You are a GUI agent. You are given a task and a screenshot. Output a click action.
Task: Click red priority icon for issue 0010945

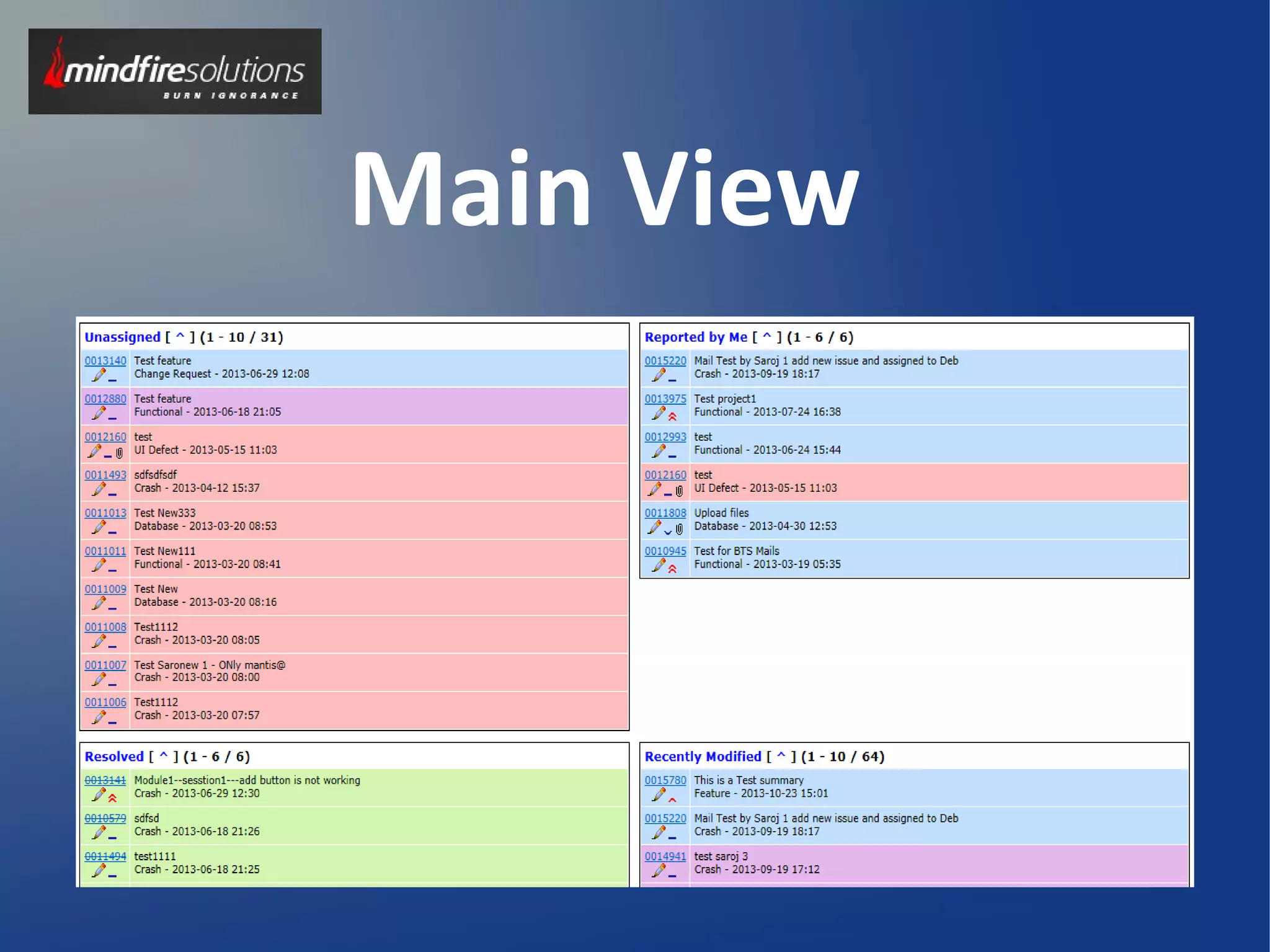coord(673,568)
